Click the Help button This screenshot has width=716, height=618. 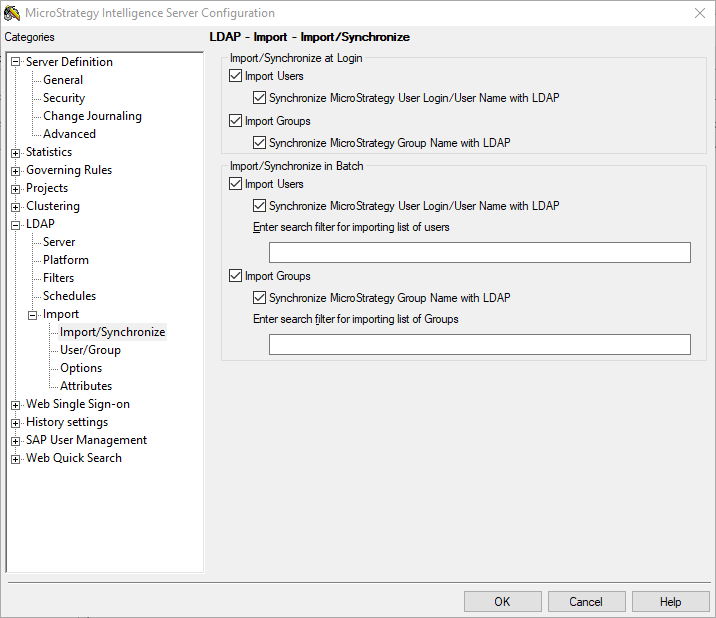tap(671, 602)
